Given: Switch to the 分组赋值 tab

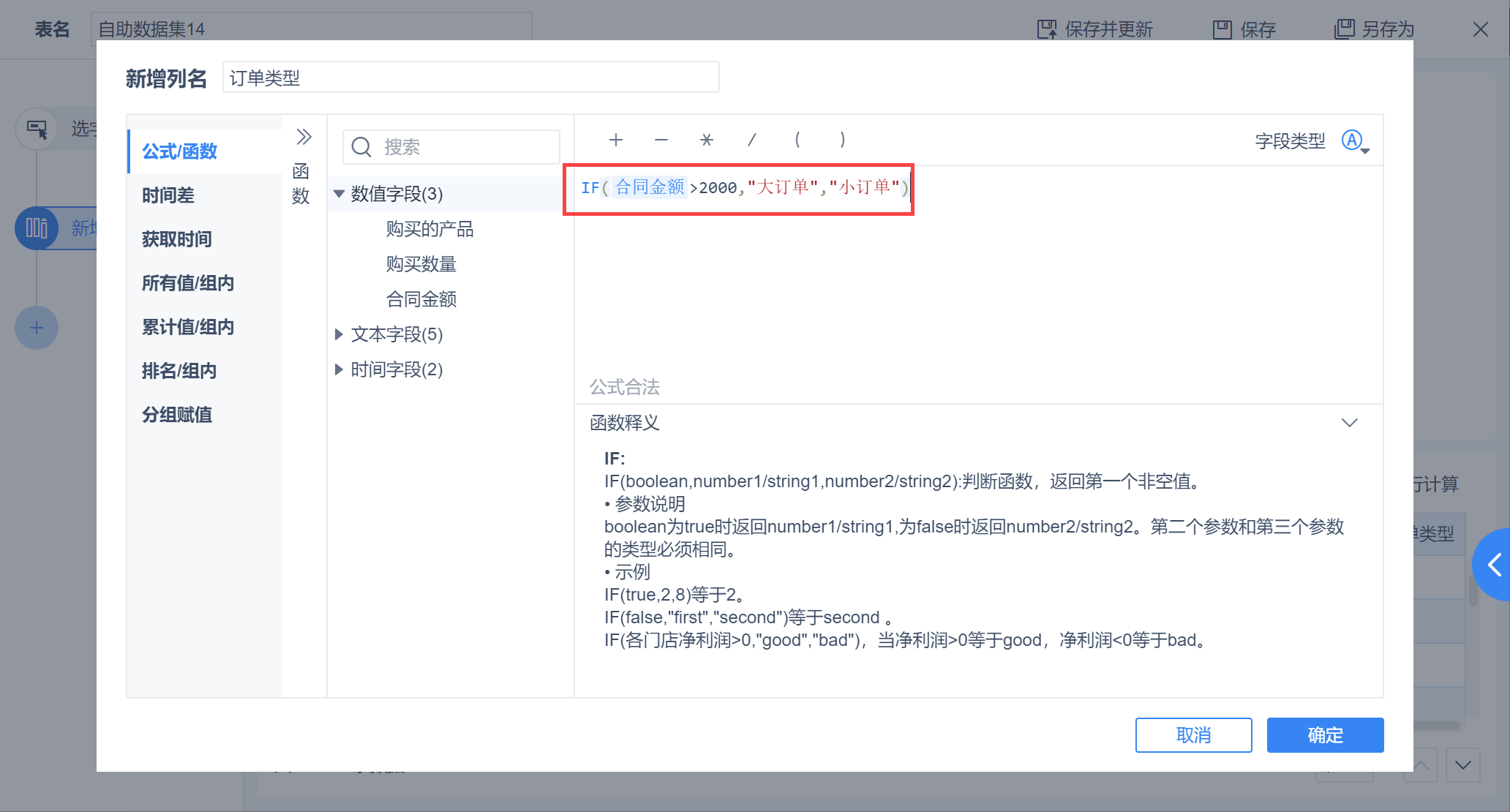Looking at the screenshot, I should click(177, 415).
